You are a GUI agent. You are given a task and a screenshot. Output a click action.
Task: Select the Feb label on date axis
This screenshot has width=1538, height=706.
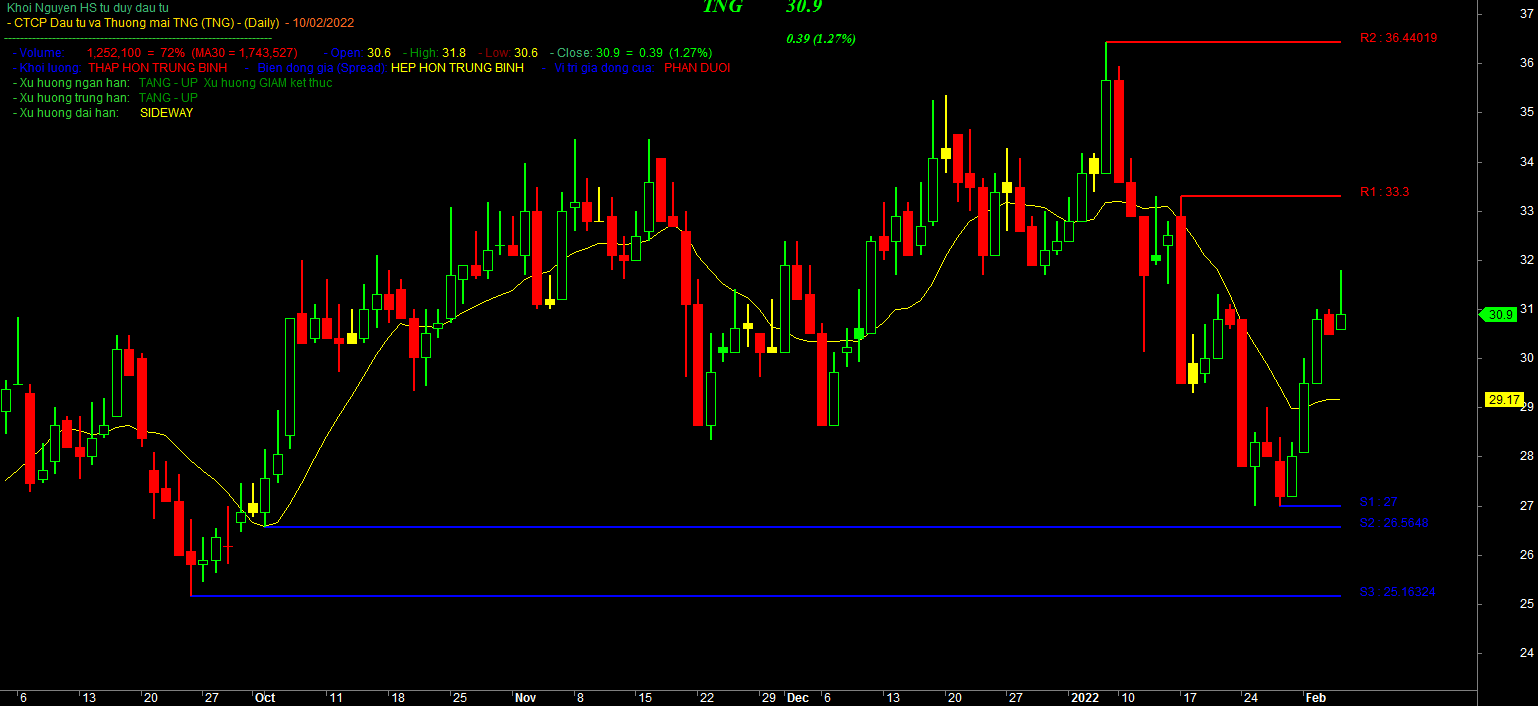point(1316,698)
